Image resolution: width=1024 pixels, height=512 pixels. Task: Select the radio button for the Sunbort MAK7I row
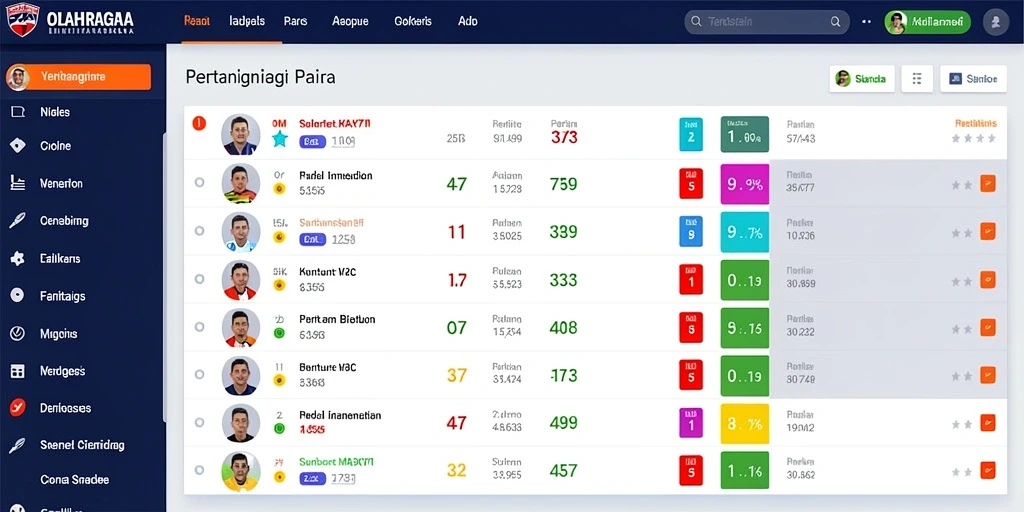tap(199, 470)
